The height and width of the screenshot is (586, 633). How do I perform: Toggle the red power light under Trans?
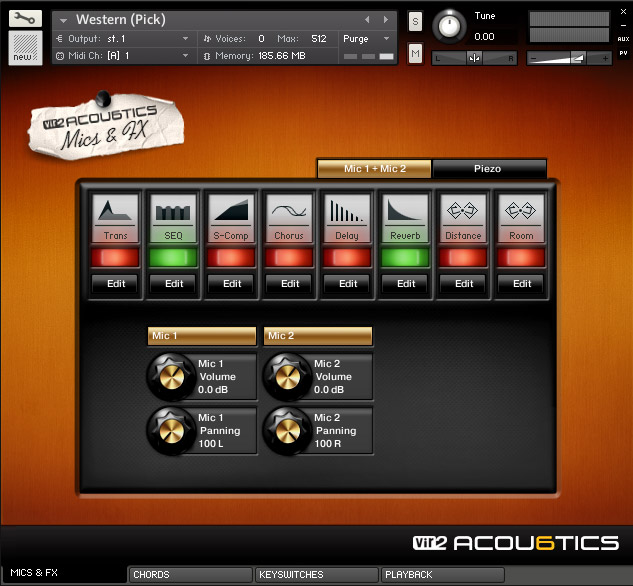tap(116, 258)
